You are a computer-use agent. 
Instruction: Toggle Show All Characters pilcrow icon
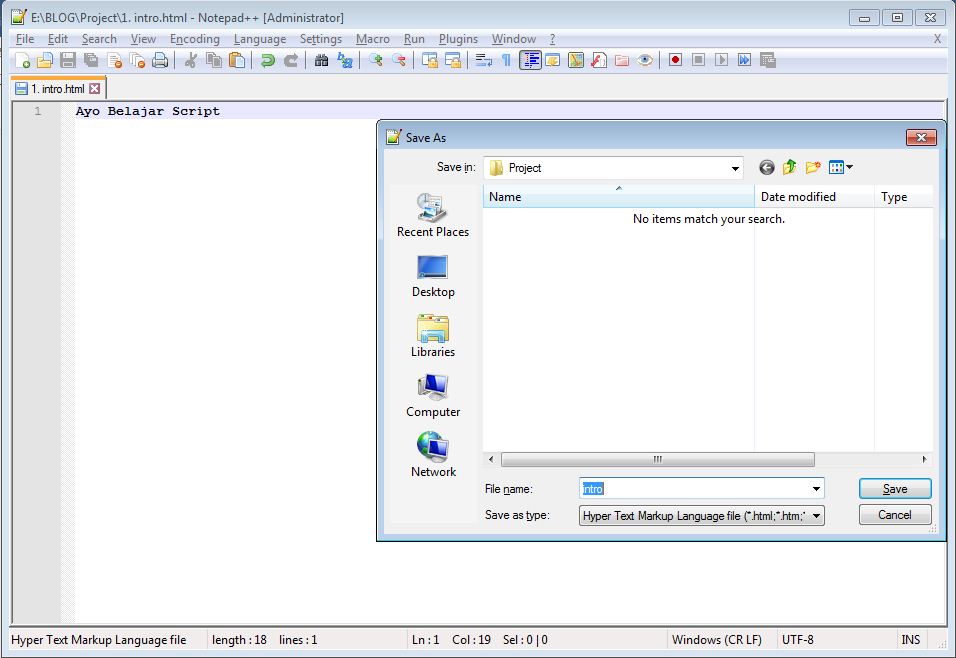506,60
